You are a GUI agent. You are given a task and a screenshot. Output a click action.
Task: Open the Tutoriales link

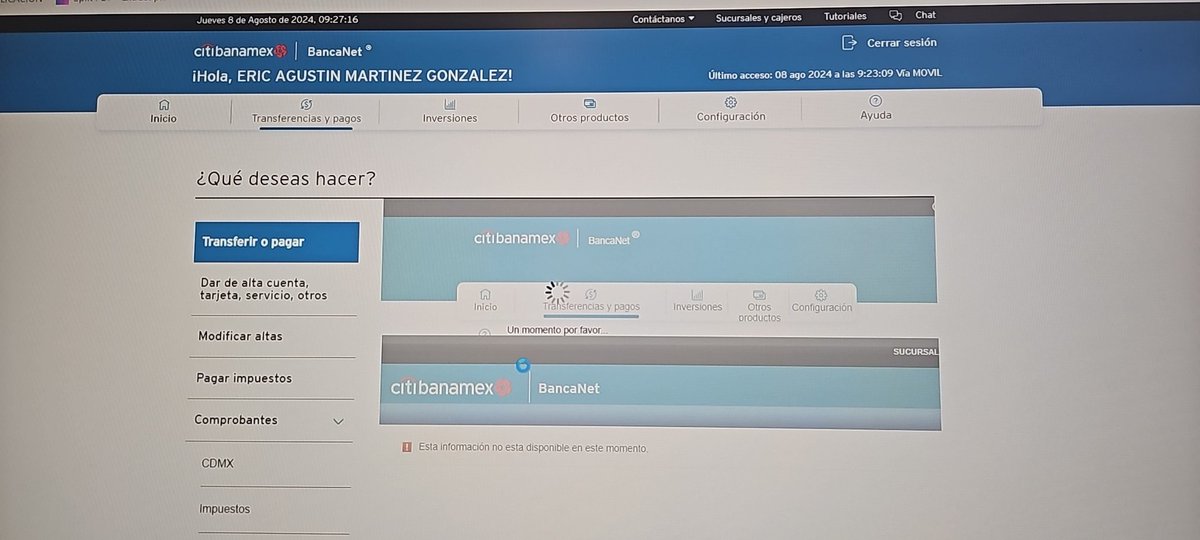tap(845, 16)
